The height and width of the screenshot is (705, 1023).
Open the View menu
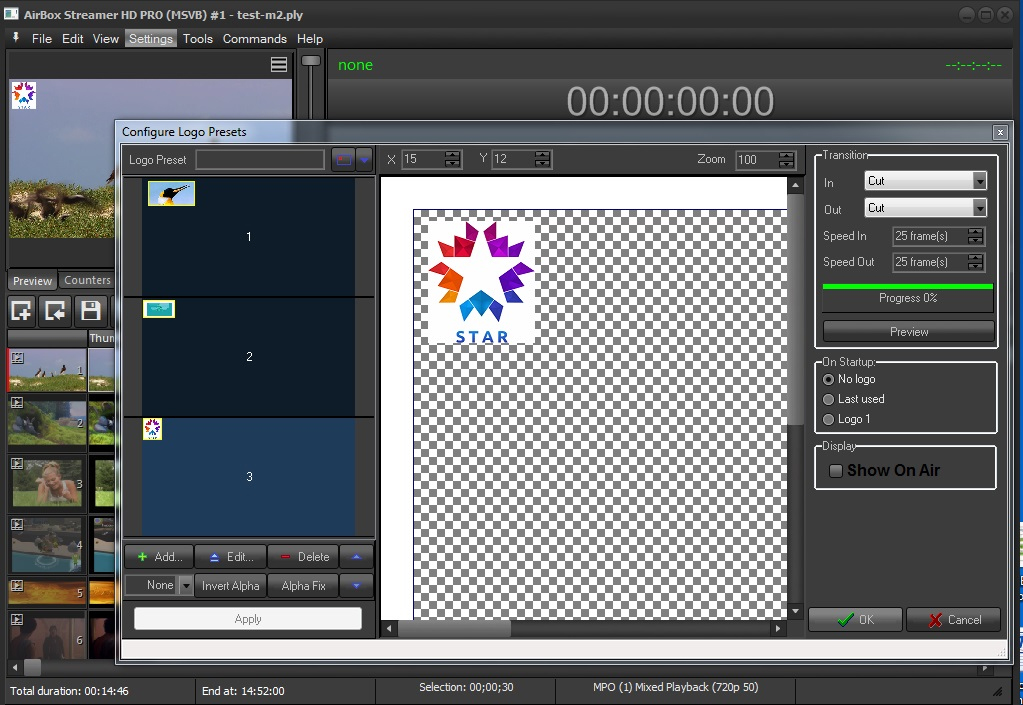point(106,38)
